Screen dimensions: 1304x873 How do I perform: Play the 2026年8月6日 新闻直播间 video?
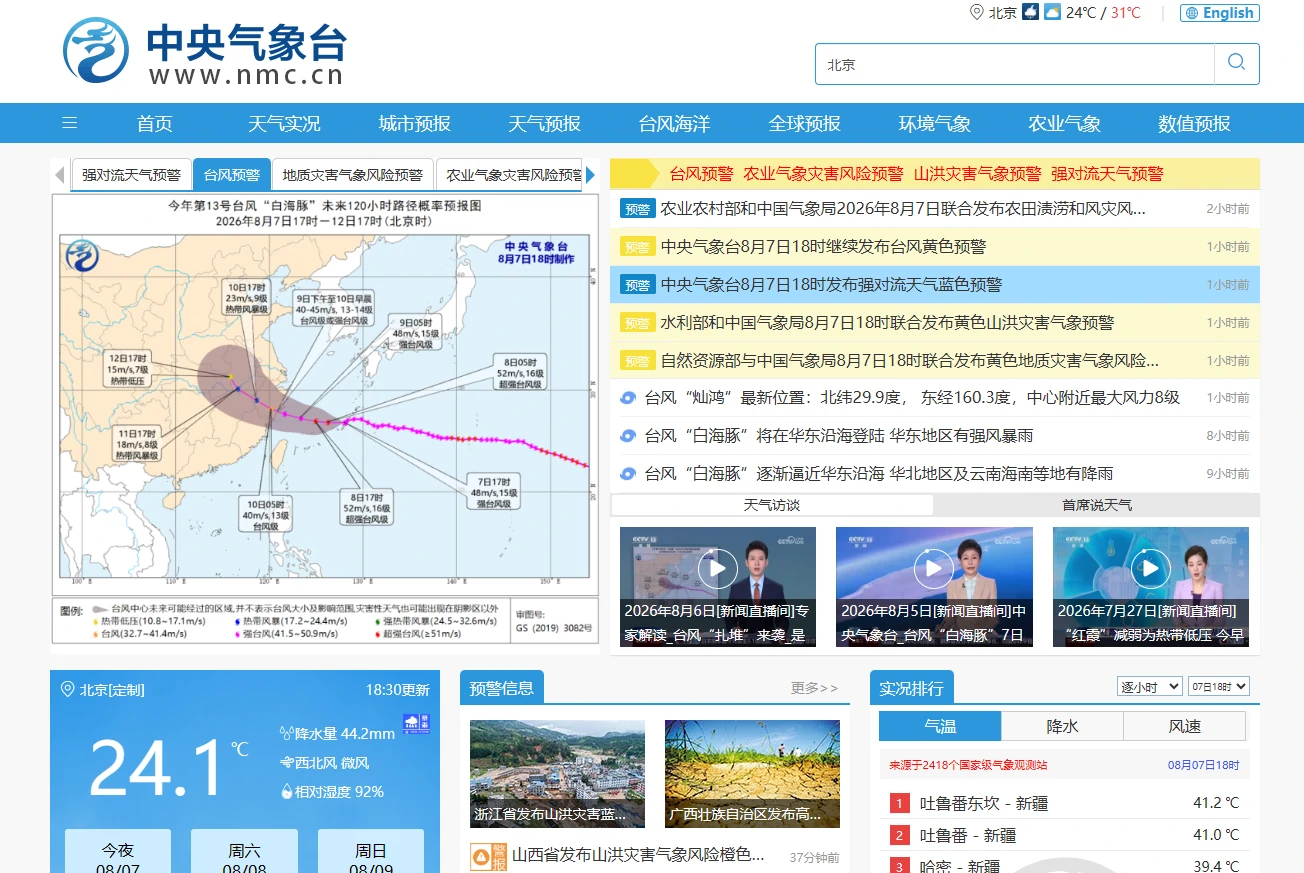718,569
